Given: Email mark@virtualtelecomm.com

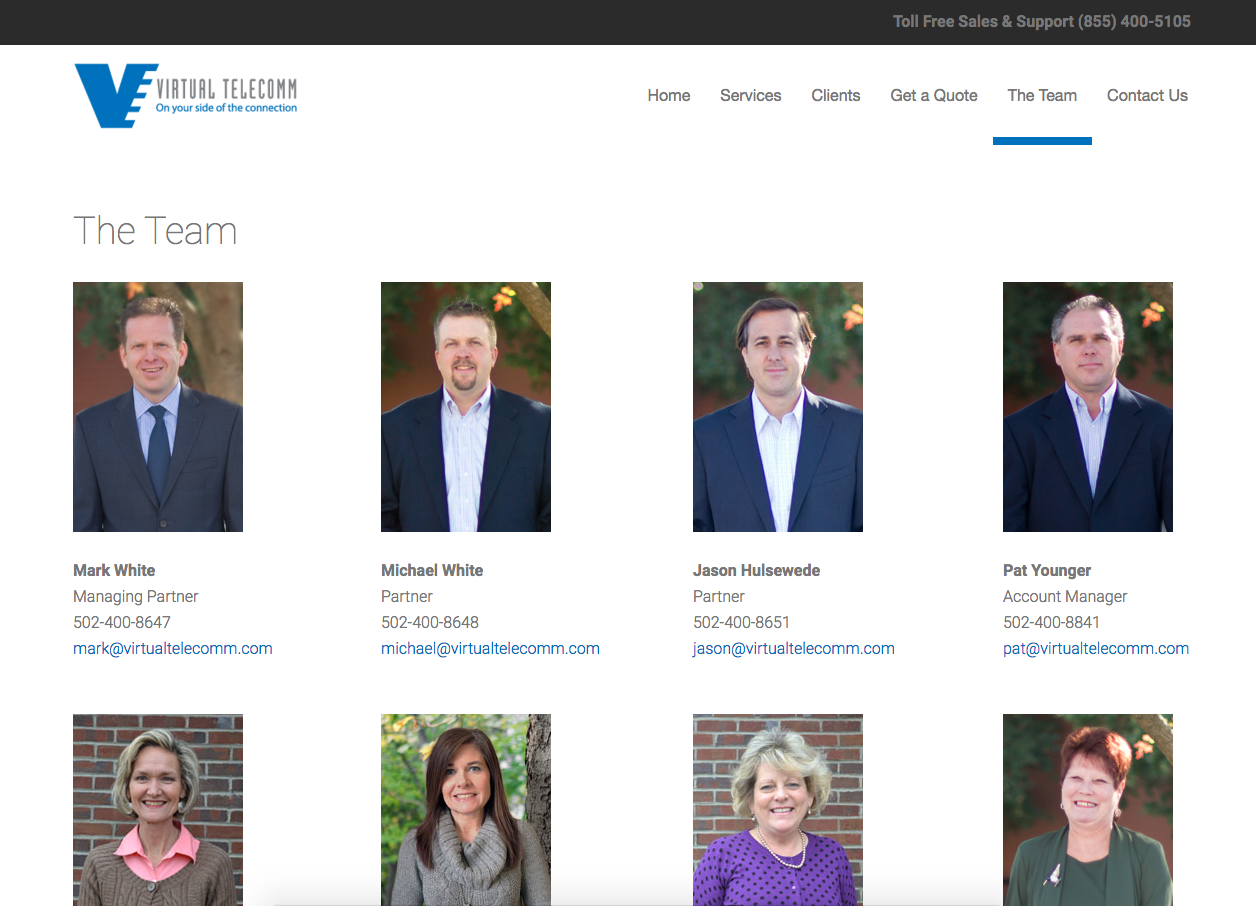Looking at the screenshot, I should [173, 648].
